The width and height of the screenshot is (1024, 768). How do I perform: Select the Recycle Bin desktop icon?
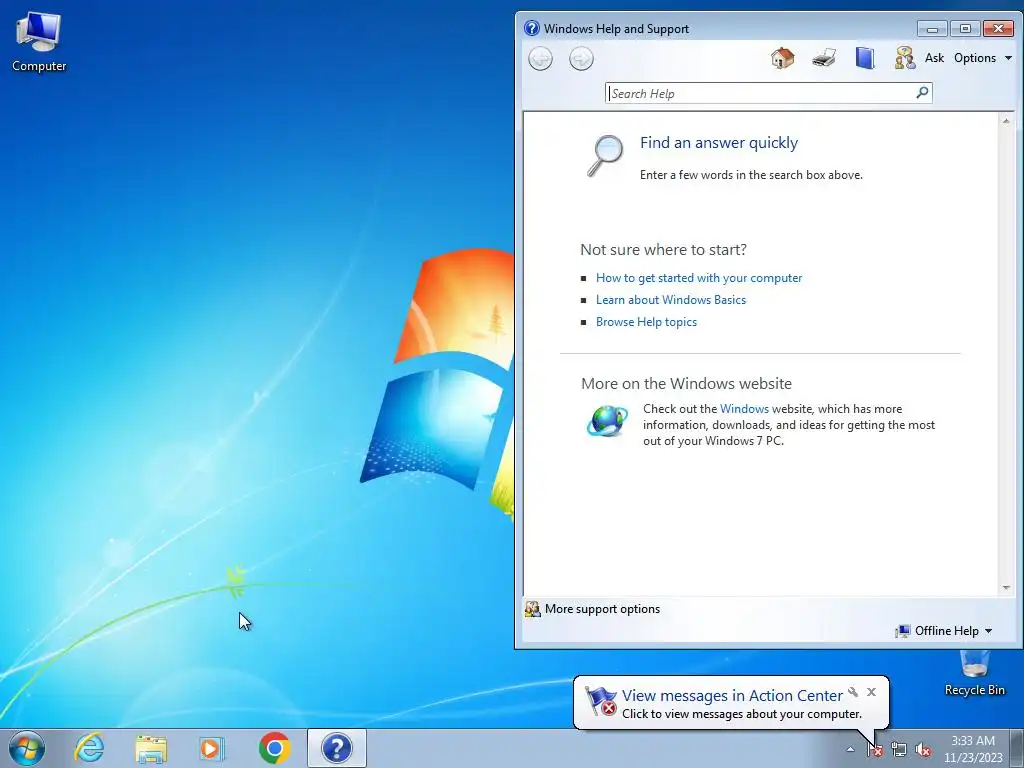(974, 674)
